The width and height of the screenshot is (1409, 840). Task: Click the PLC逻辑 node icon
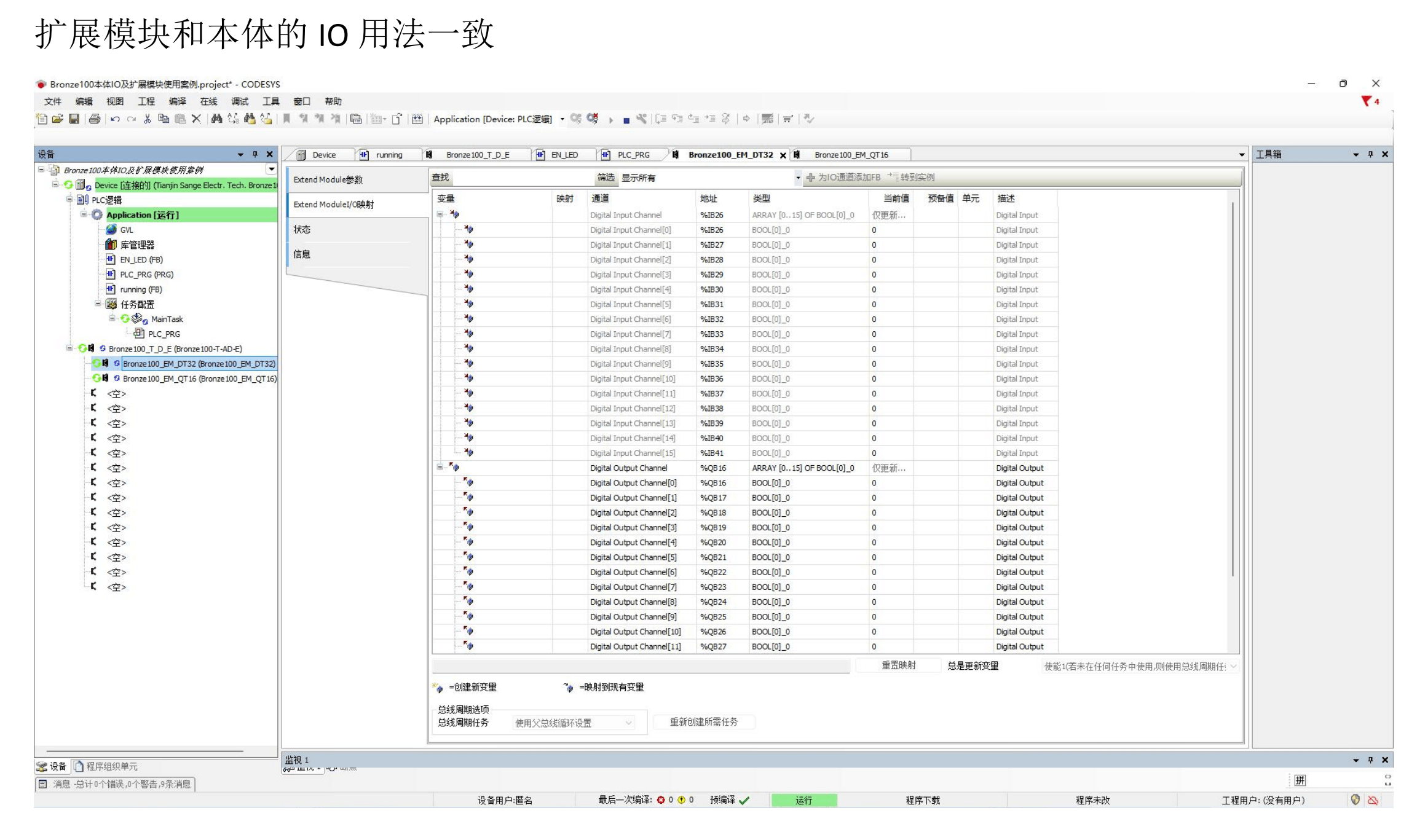tap(83, 200)
